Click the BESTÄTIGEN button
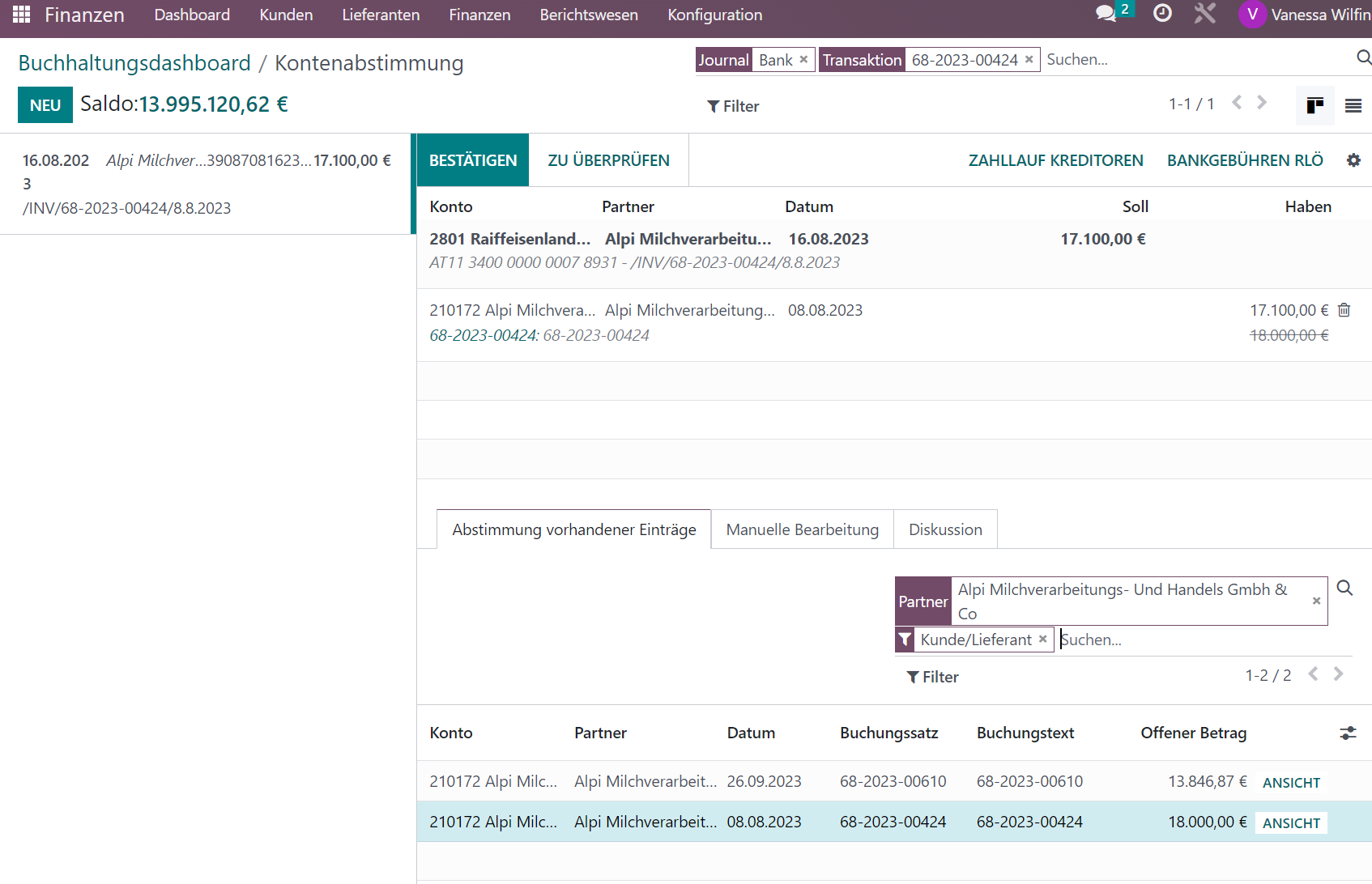Image resolution: width=1372 pixels, height=884 pixels. 473,160
